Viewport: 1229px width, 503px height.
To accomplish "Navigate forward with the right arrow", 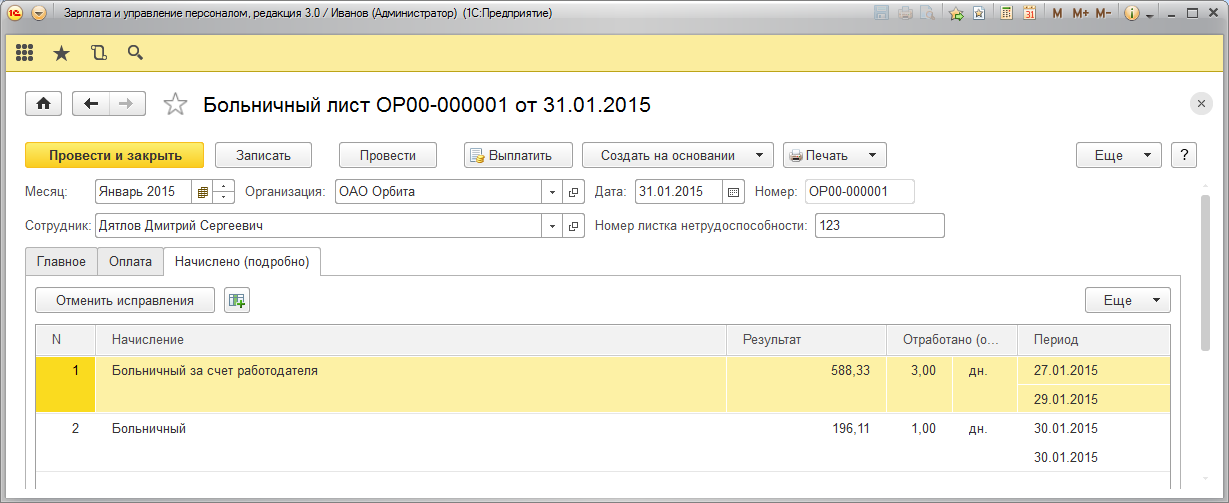I will coord(127,104).
